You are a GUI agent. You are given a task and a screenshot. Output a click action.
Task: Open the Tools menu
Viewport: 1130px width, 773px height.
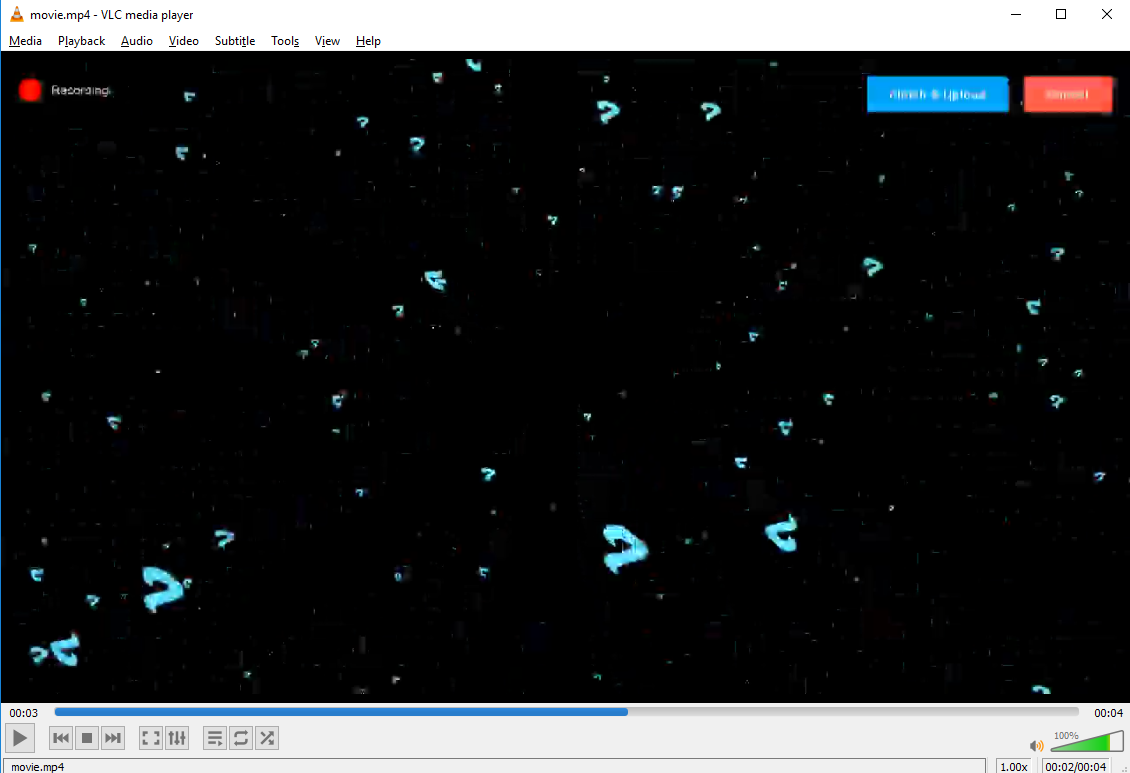click(284, 41)
